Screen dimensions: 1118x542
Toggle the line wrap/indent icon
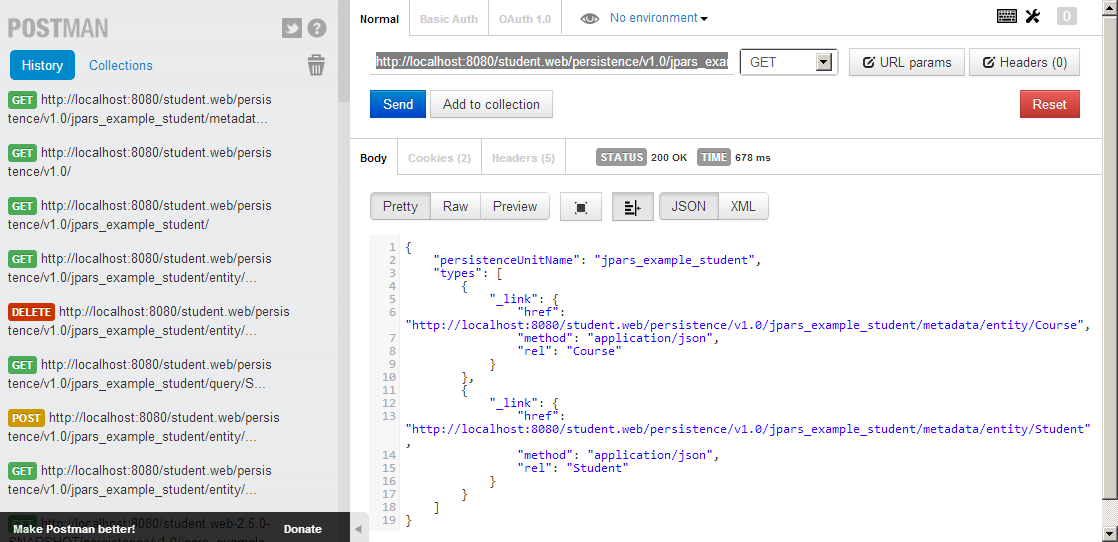pyautogui.click(x=632, y=207)
